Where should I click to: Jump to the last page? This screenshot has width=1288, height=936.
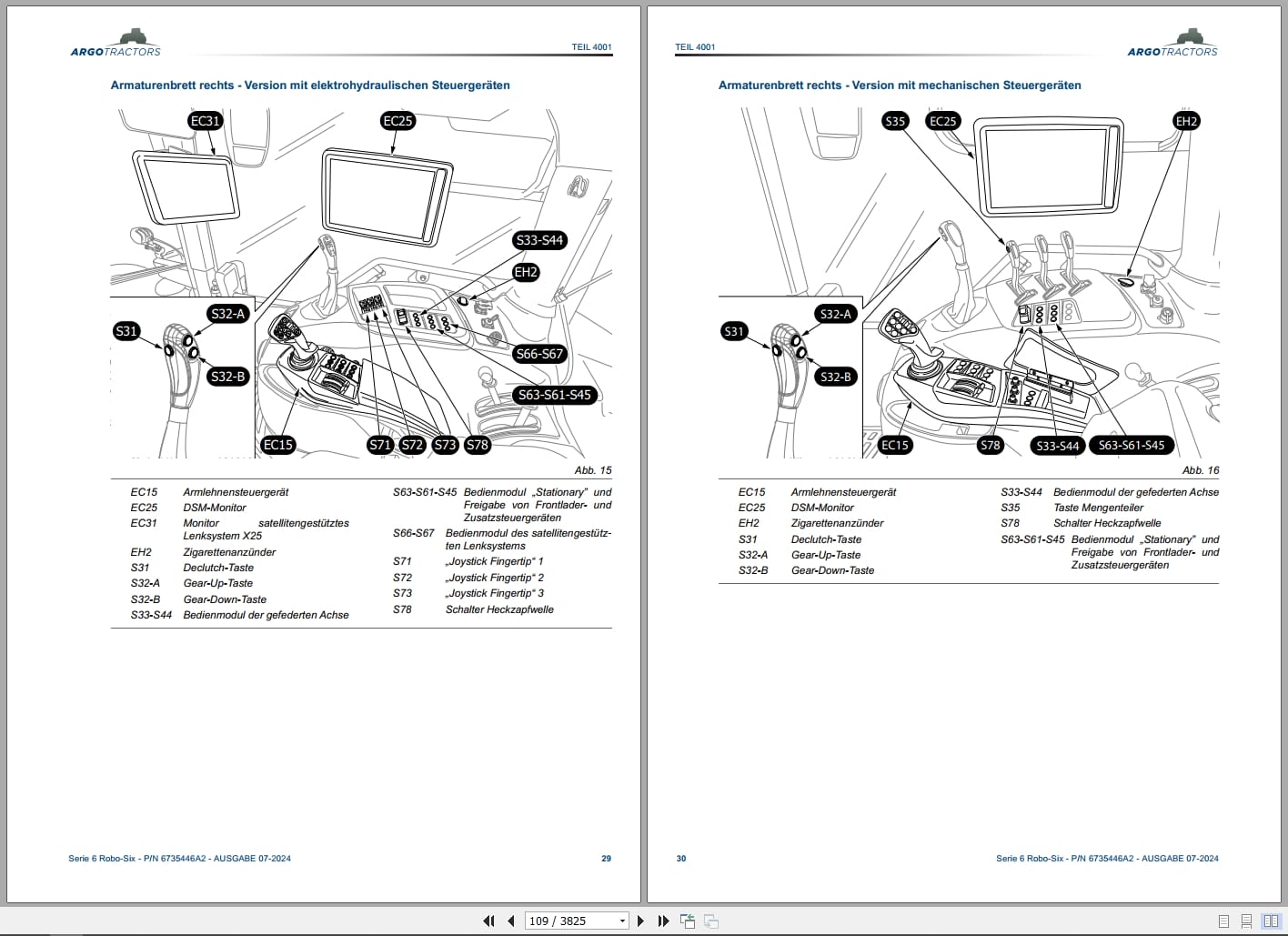pyautogui.click(x=663, y=921)
